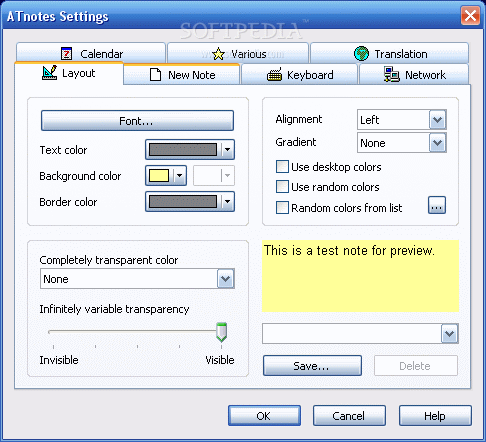Click the Font... button
486x442 pixels.
(137, 121)
